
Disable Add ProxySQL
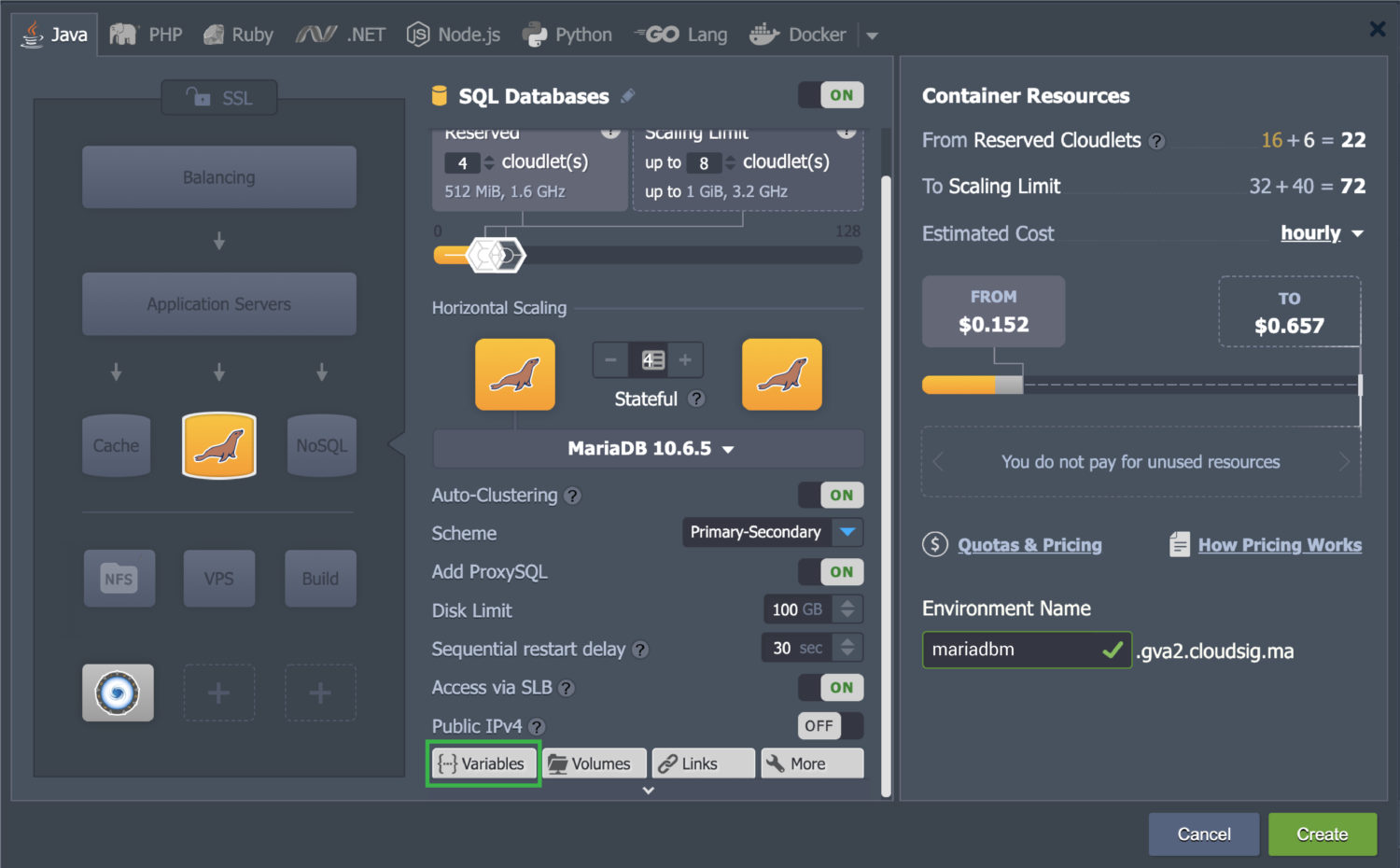tap(830, 571)
